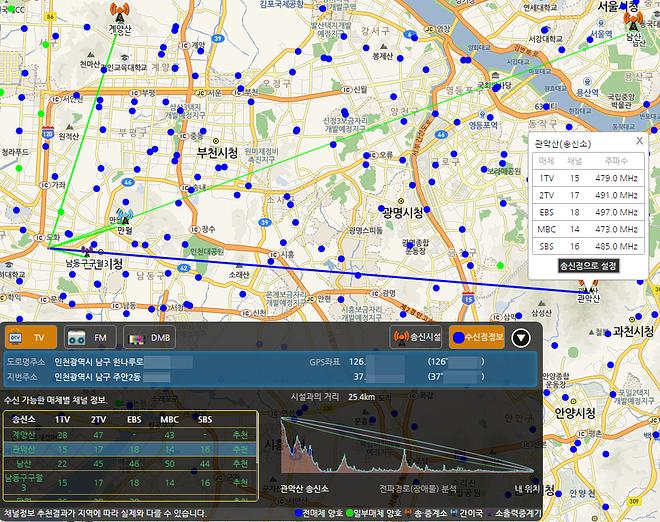This screenshot has height=522, width=660.
Task: Switch to the DMB tab
Action: (x=153, y=338)
